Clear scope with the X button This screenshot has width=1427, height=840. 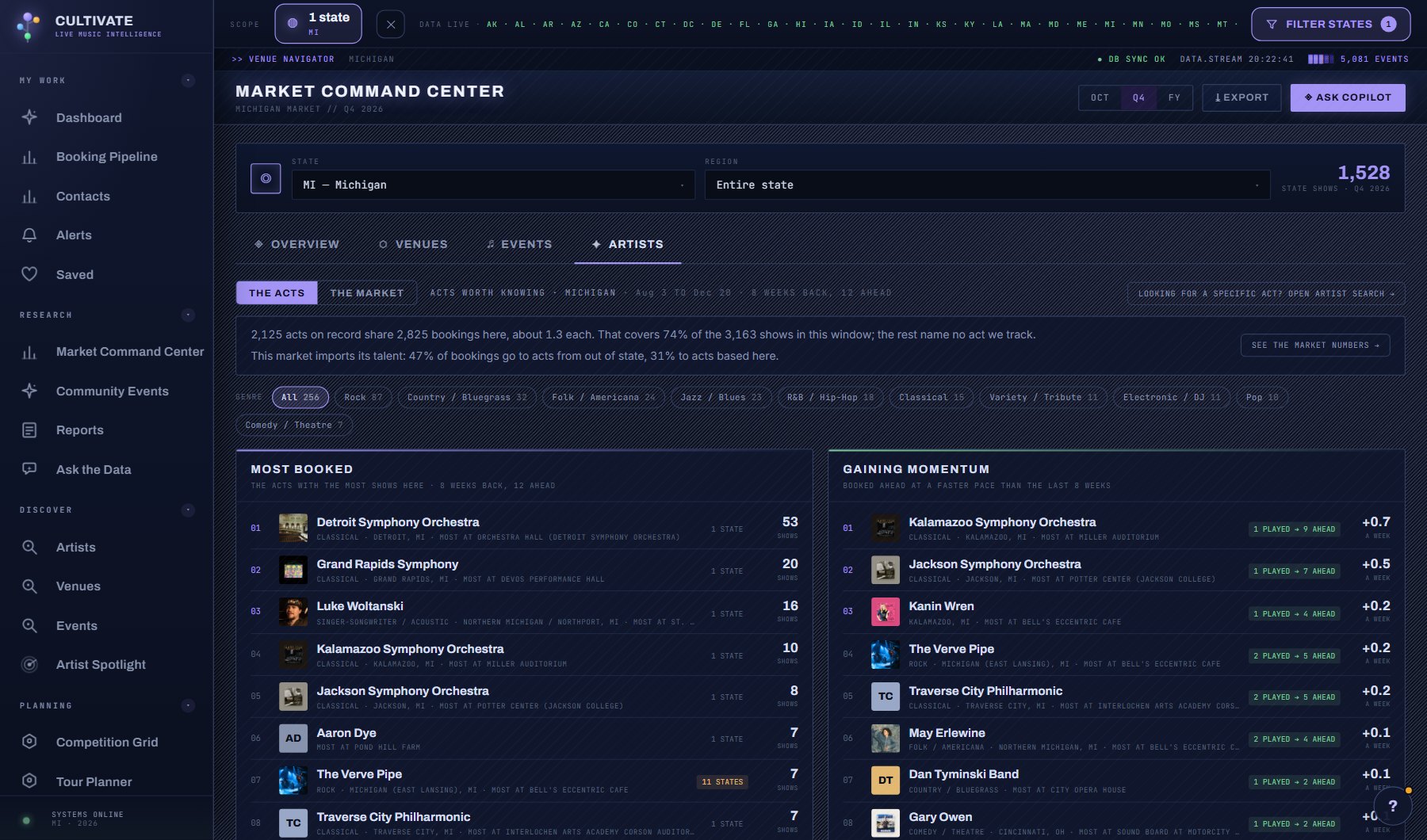[x=390, y=25]
